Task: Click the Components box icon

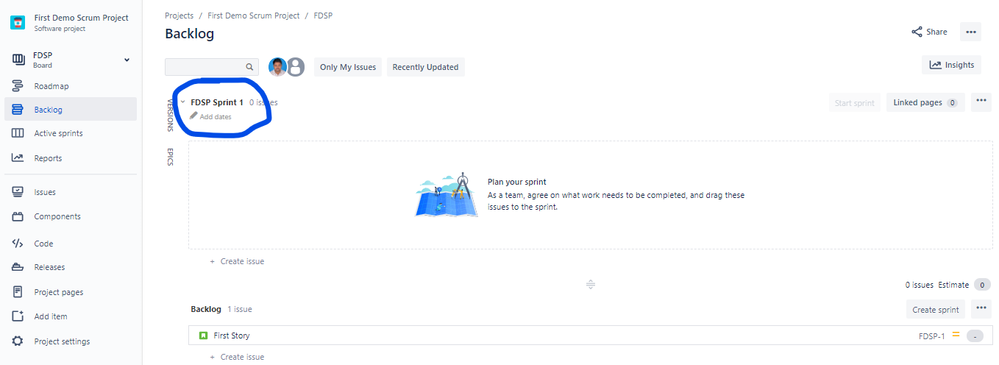Action: (17, 217)
